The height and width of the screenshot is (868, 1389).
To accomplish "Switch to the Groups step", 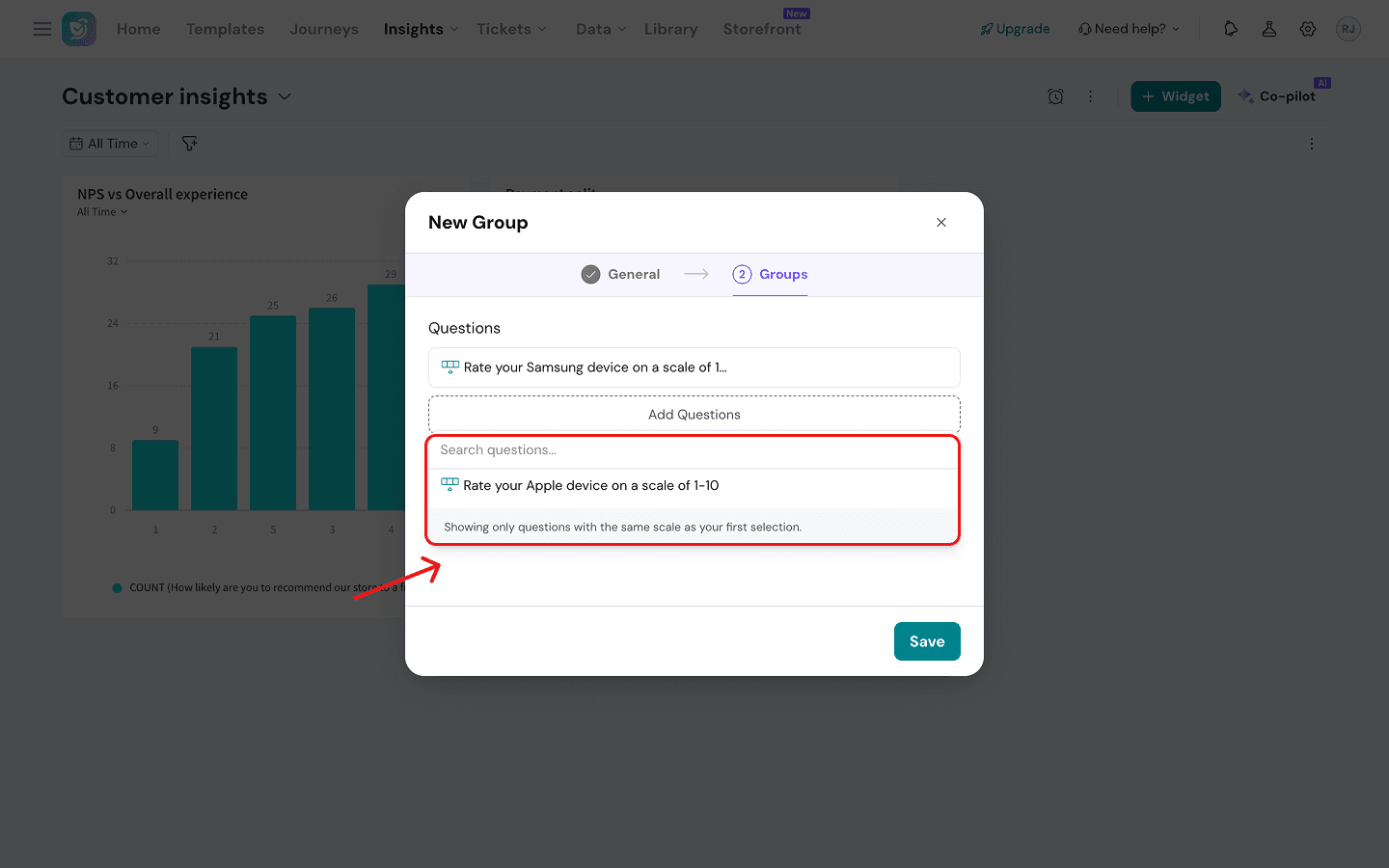I will pos(770,275).
